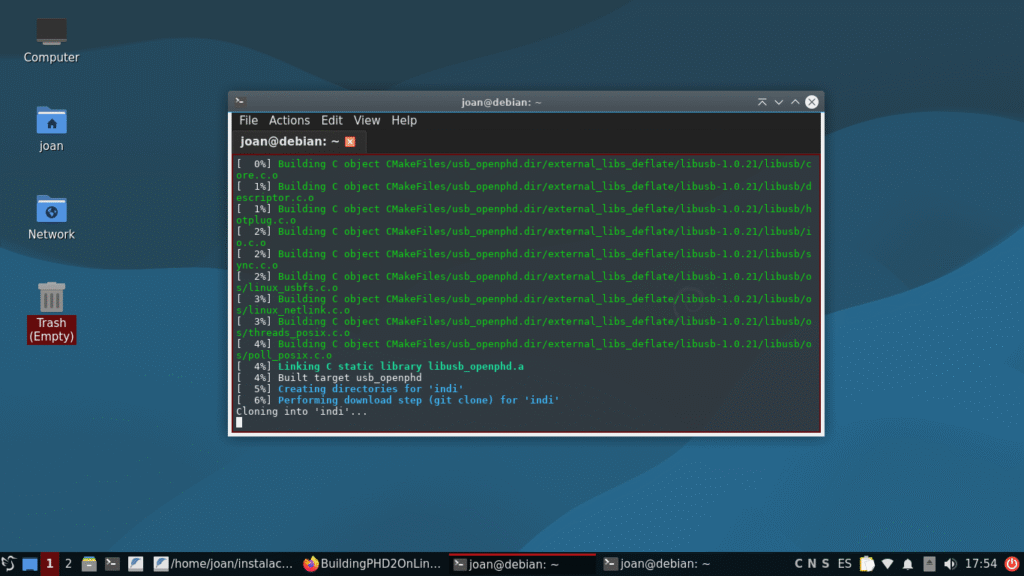Open the Actions menu in terminal

coord(289,121)
